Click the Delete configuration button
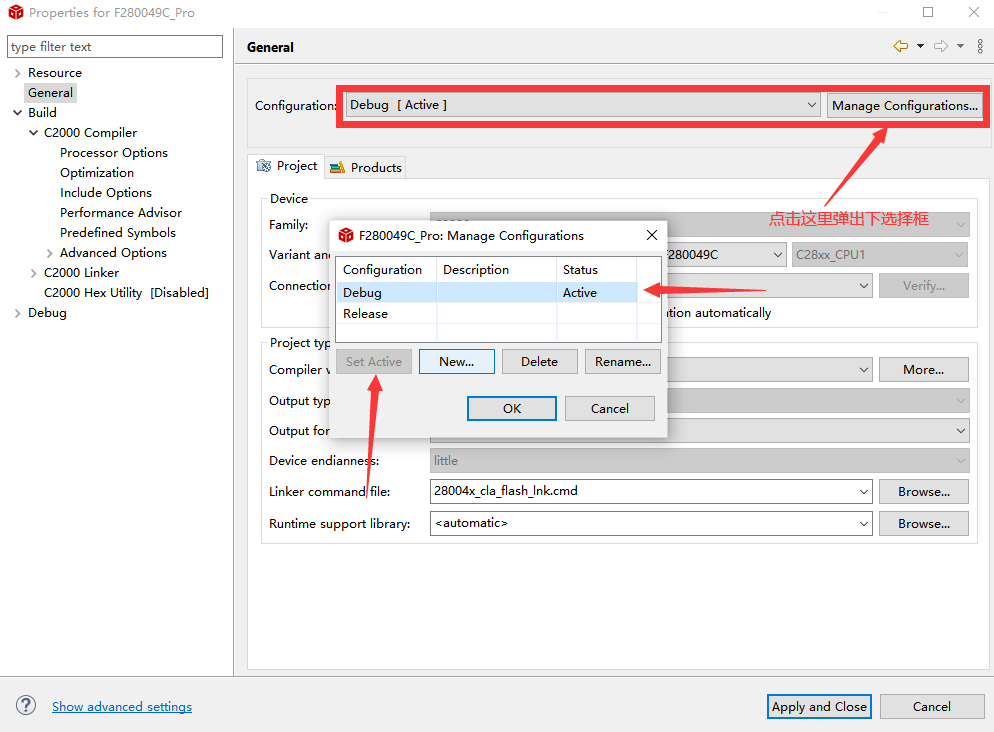 (x=539, y=361)
